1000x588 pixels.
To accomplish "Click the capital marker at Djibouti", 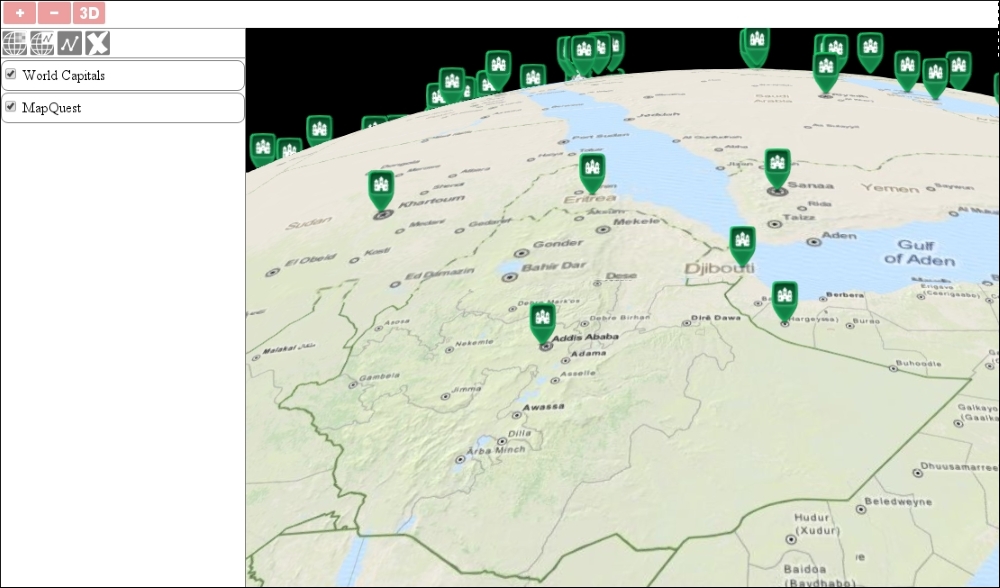I will 742,245.
